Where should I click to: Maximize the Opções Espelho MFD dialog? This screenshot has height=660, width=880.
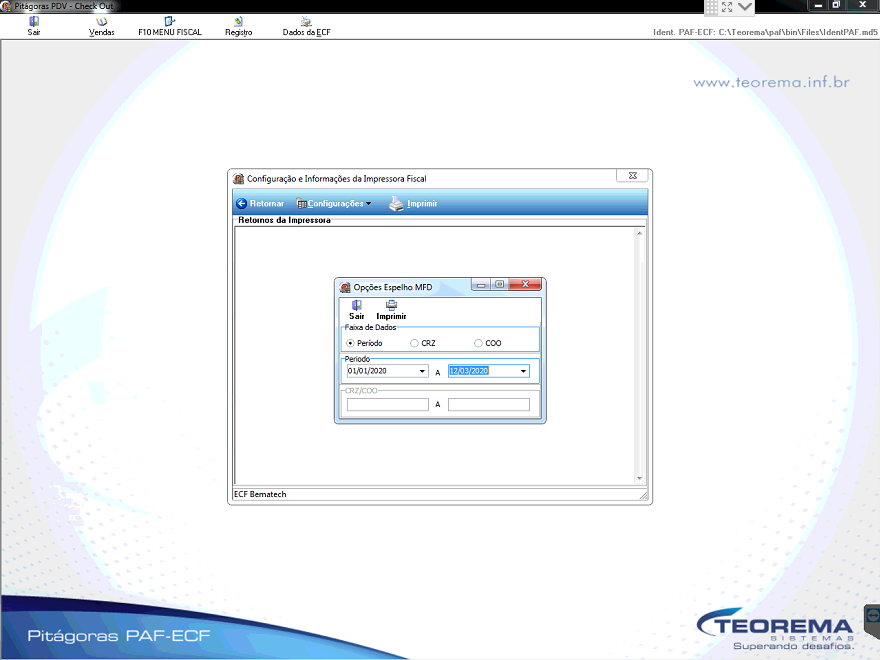tap(499, 285)
